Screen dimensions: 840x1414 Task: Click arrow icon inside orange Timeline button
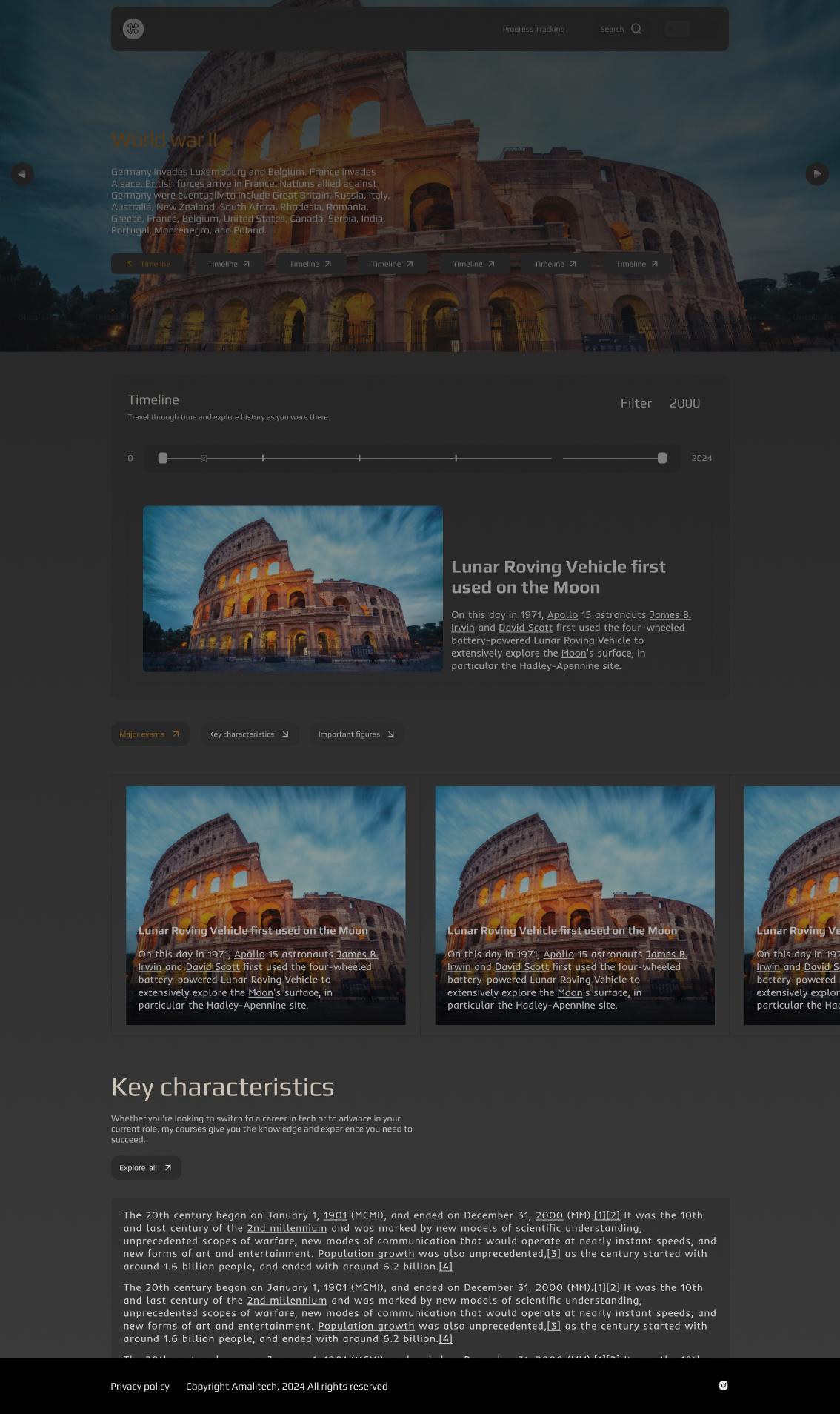[x=130, y=264]
